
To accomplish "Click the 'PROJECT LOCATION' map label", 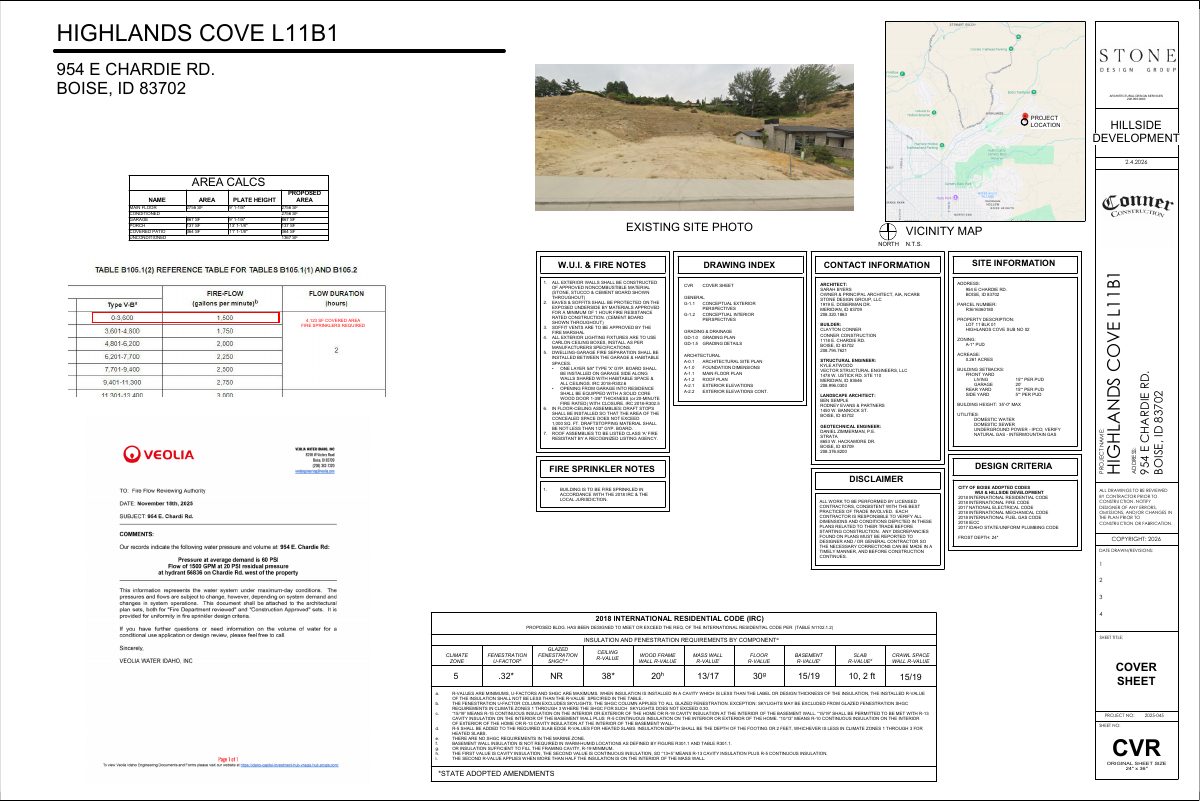I will (1045, 121).
